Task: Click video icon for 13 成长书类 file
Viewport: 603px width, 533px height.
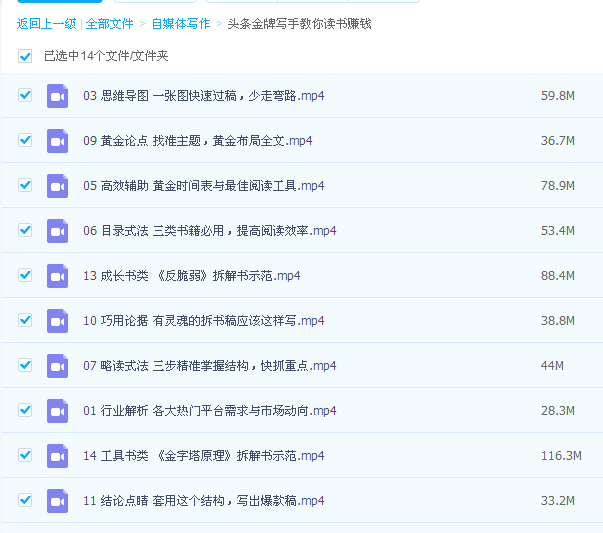Action: (x=57, y=276)
